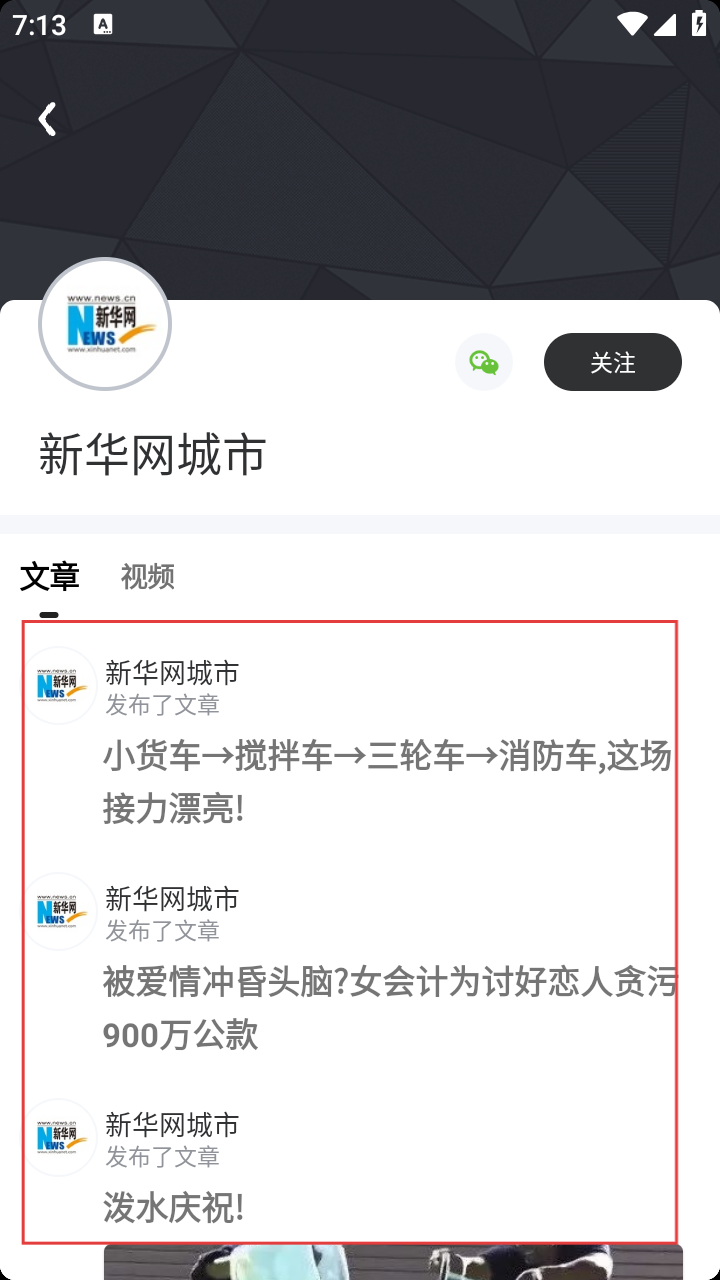Select the 文章 tab

49,576
